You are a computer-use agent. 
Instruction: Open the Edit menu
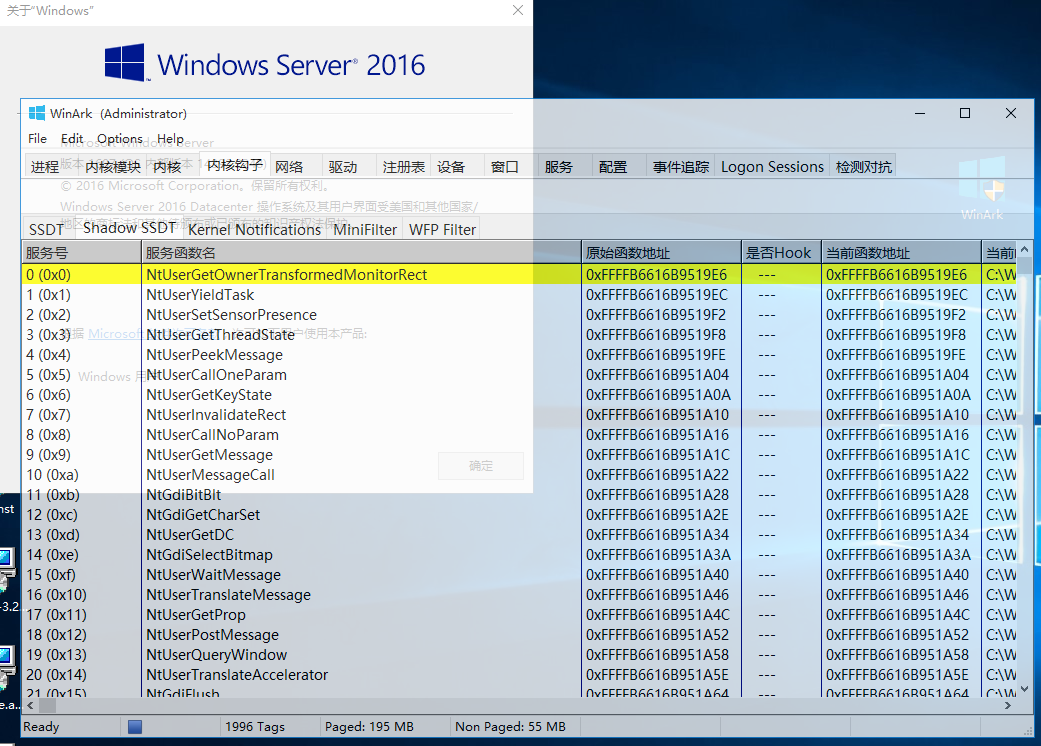[x=72, y=139]
